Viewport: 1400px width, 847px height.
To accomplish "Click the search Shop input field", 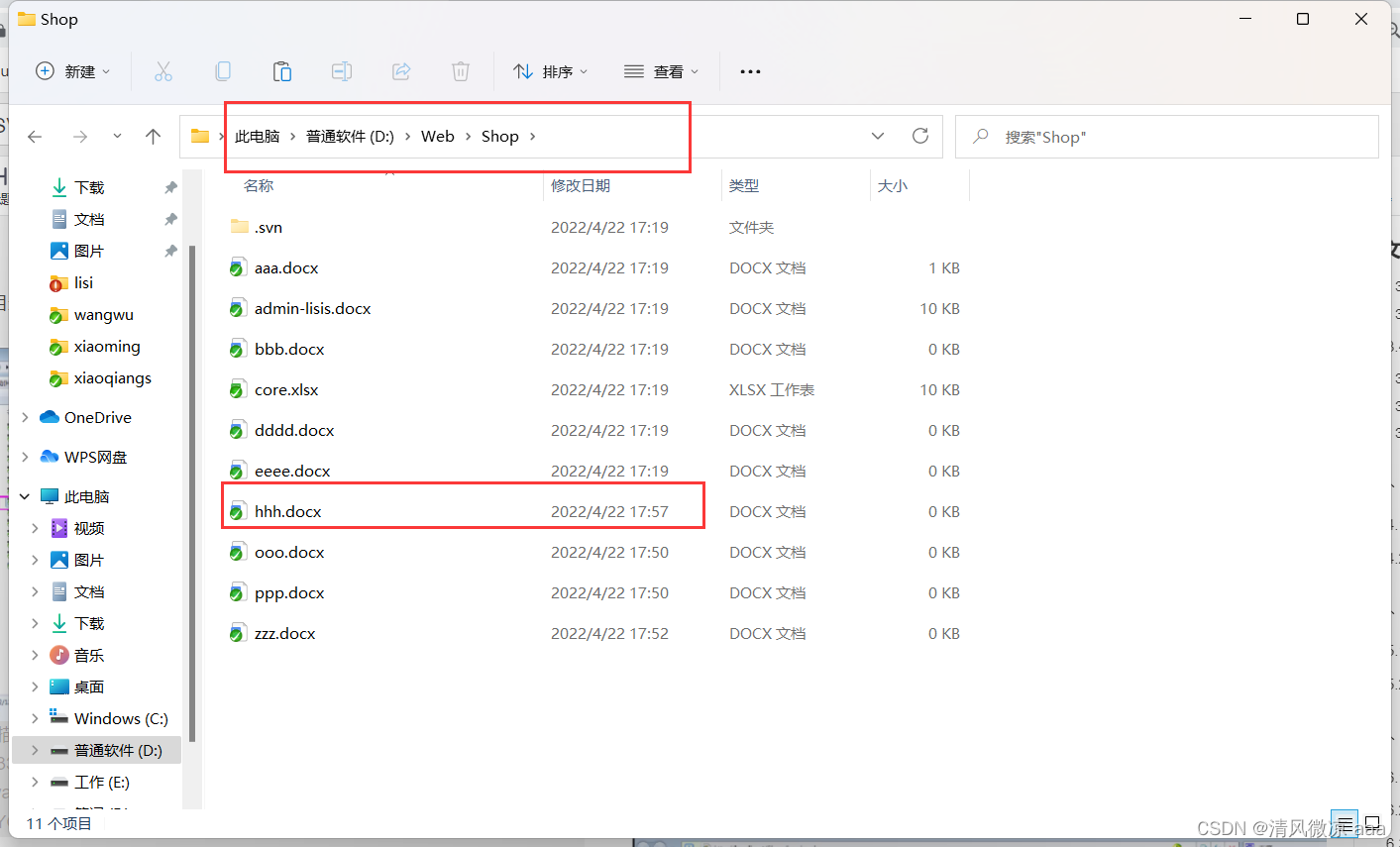I will tap(1167, 137).
